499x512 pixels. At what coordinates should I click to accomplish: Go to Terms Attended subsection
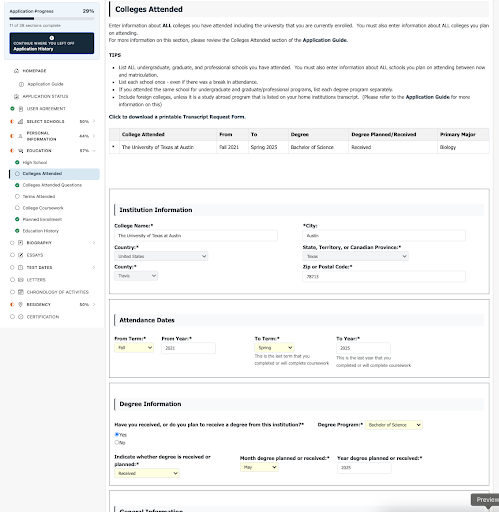pos(39,196)
